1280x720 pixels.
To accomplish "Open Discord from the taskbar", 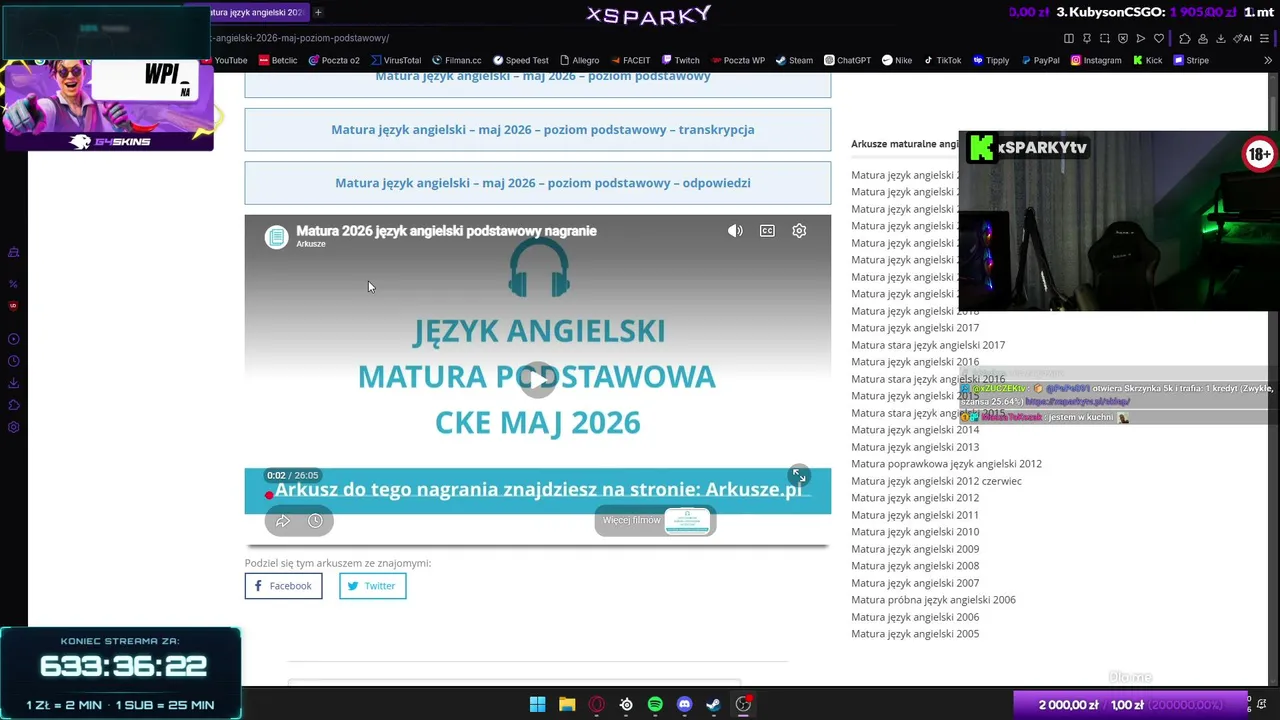I will (684, 705).
